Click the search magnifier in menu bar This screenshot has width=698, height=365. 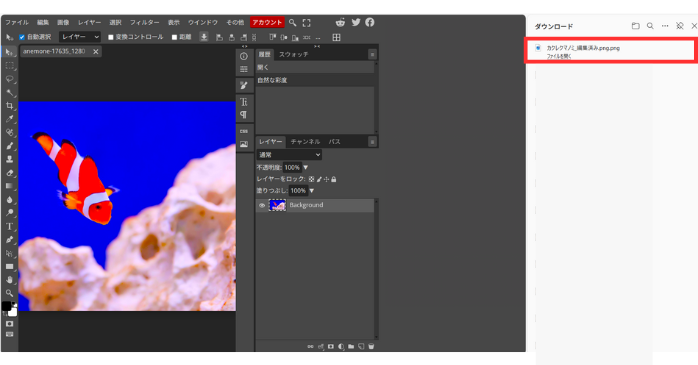click(292, 22)
